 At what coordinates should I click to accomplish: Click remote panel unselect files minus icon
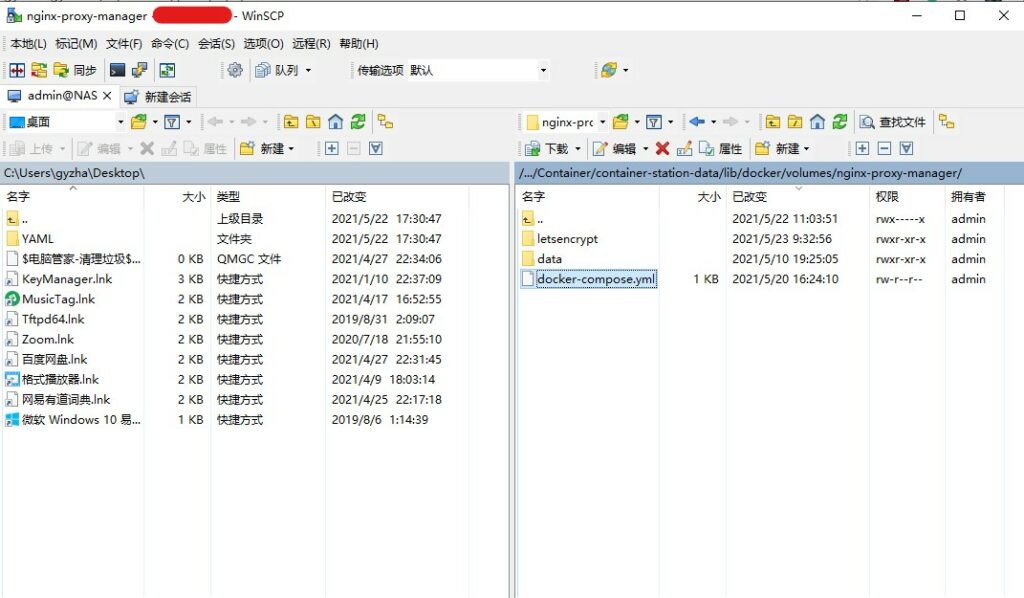pyautogui.click(x=884, y=149)
